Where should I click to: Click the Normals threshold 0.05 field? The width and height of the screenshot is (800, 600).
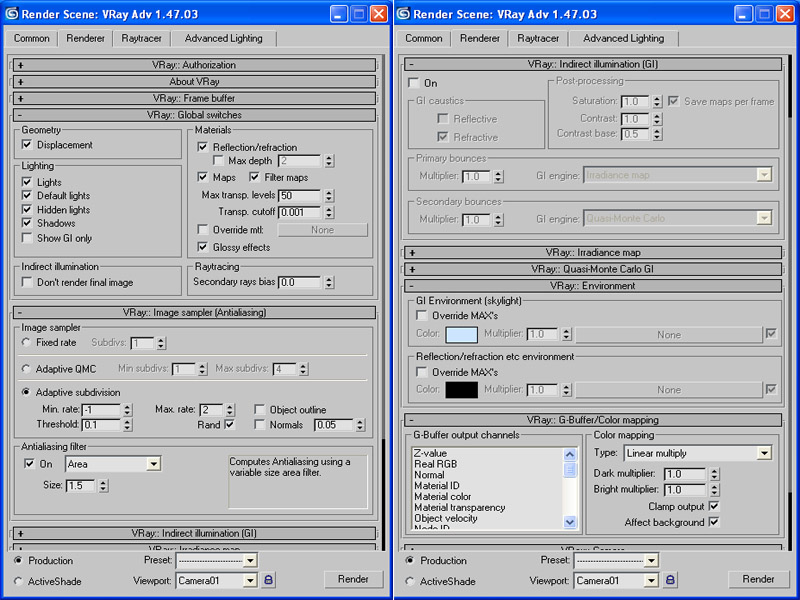334,425
